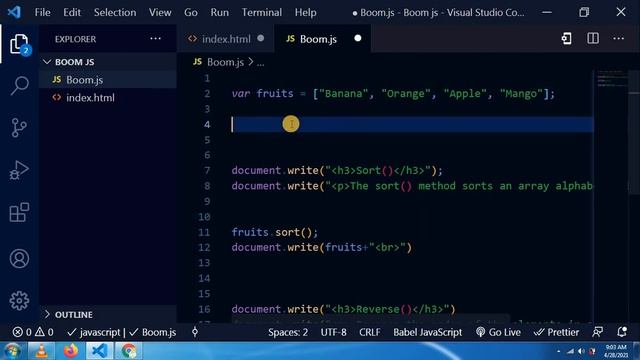640x360 pixels.
Task: Expand the OUTLINE section
Action: point(108,315)
